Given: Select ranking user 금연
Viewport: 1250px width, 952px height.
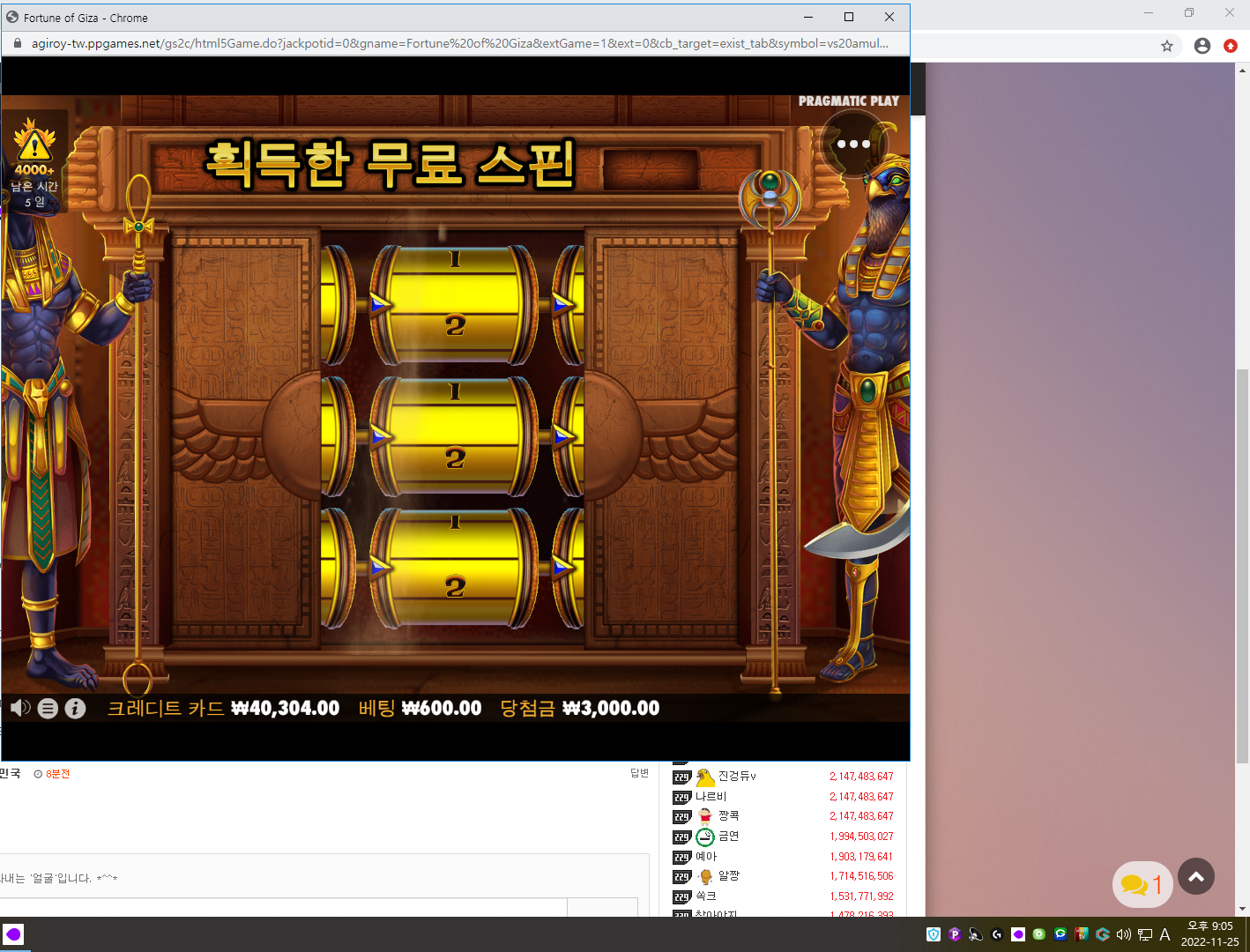Looking at the screenshot, I should tap(728, 837).
